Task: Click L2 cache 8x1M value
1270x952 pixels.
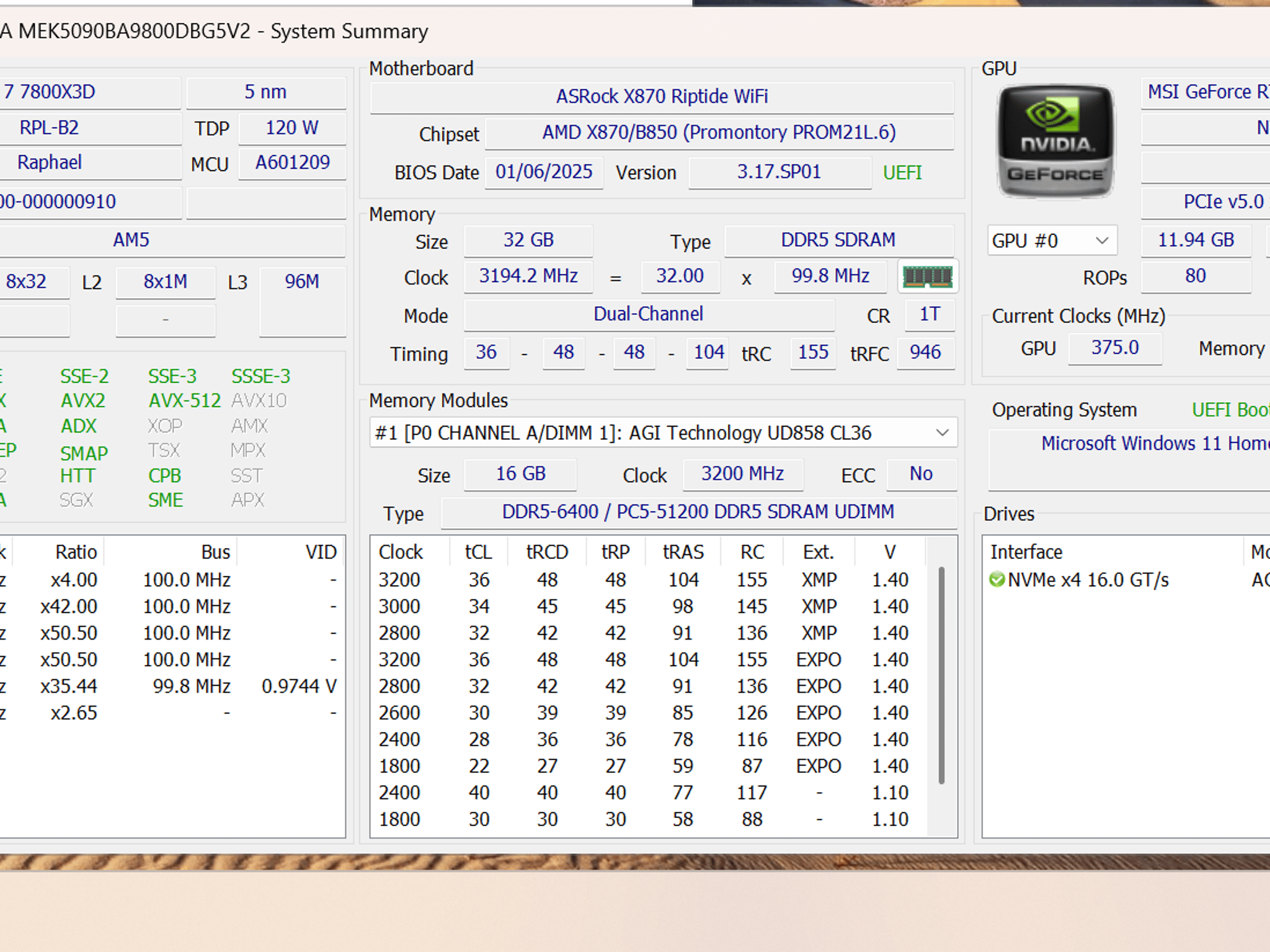Action: pos(166,283)
